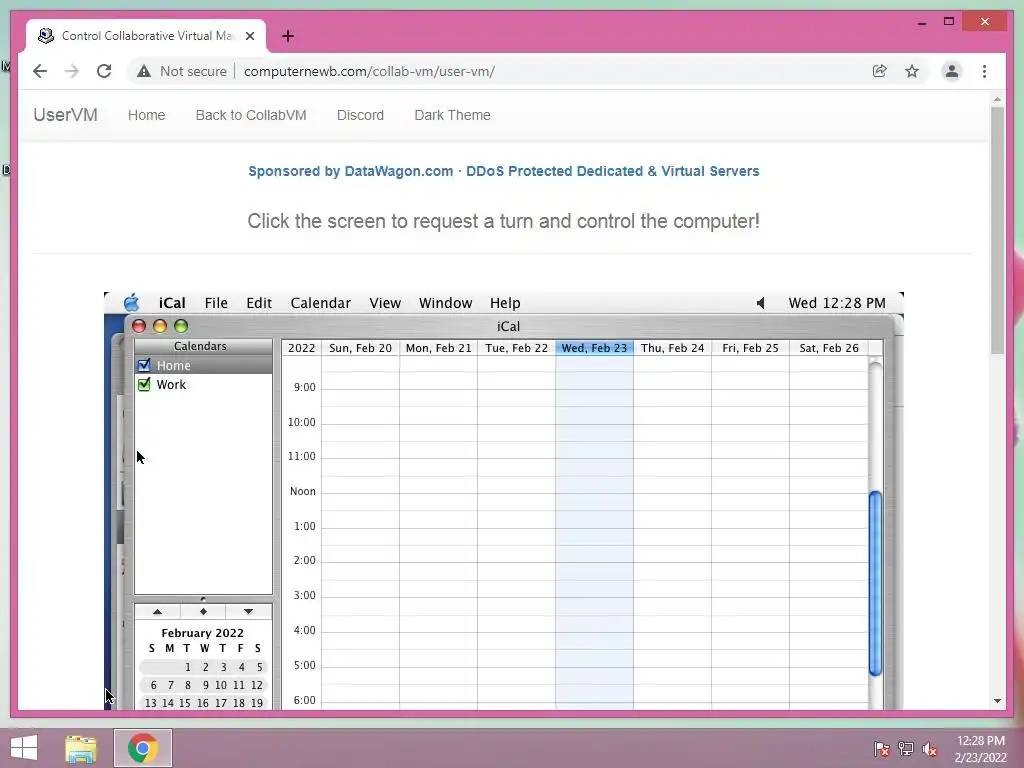This screenshot has width=1024, height=768.
Task: Click Action Center flag tray icon
Action: tap(882, 748)
